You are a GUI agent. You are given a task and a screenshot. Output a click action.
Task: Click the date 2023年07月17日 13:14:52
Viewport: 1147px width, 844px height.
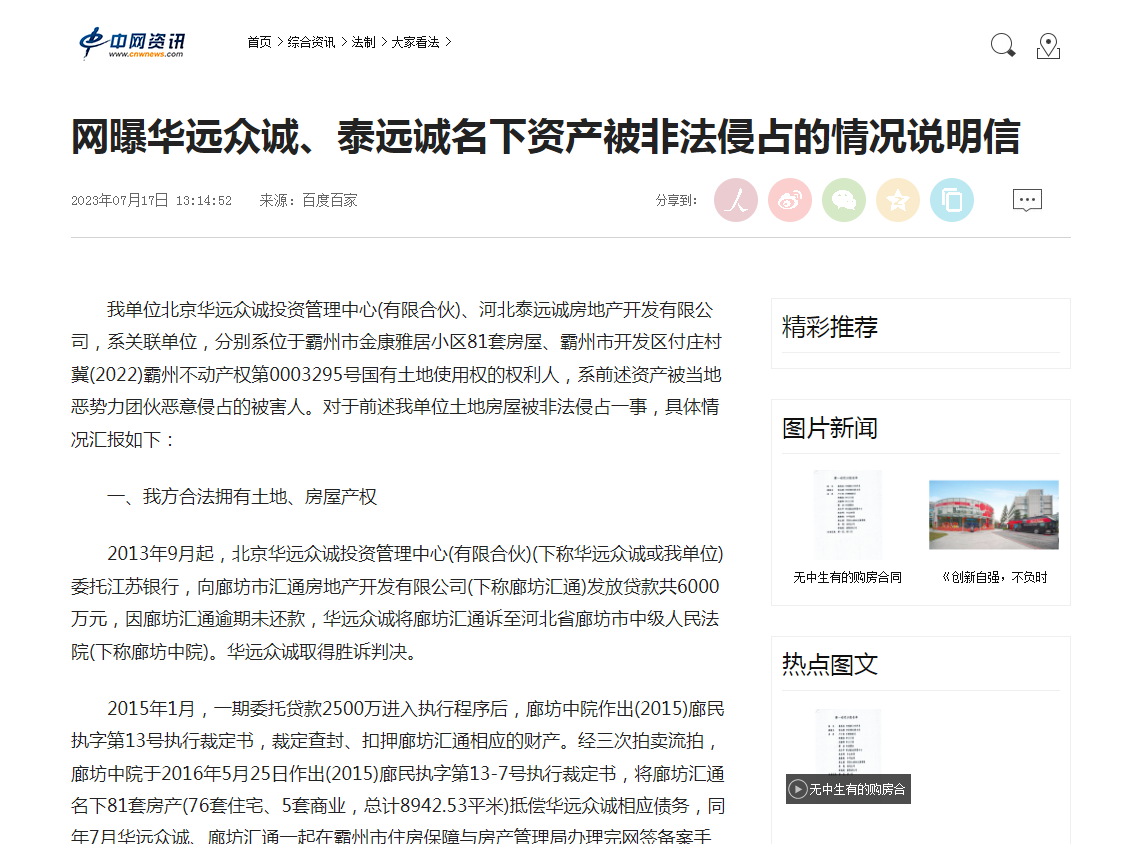click(151, 200)
